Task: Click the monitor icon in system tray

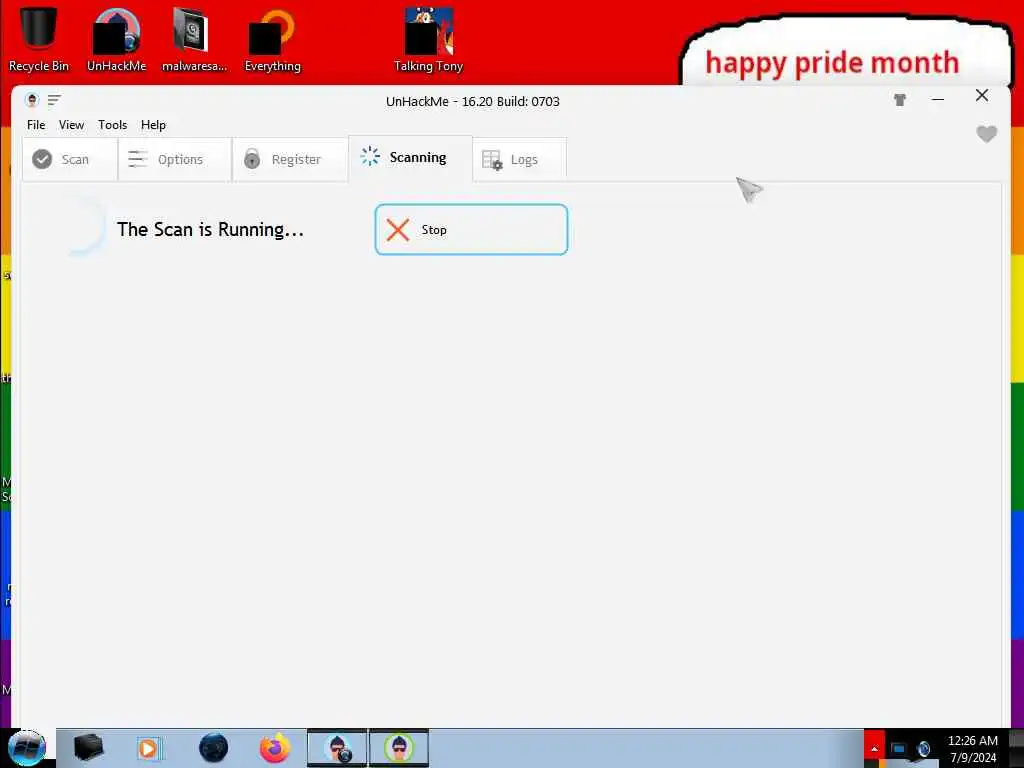Action: [899, 750]
